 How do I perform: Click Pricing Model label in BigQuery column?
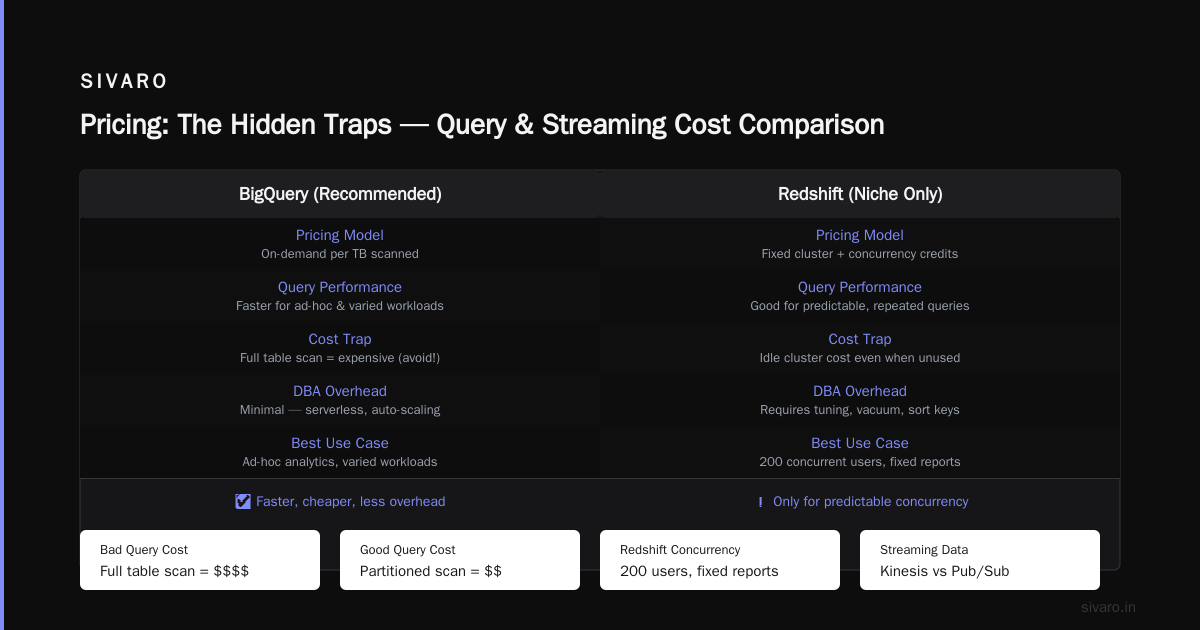click(340, 235)
